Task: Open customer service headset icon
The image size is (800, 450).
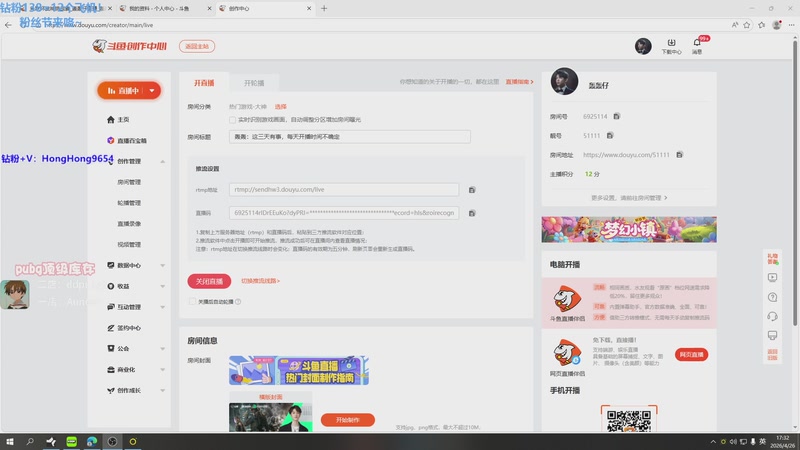Action: click(x=772, y=316)
